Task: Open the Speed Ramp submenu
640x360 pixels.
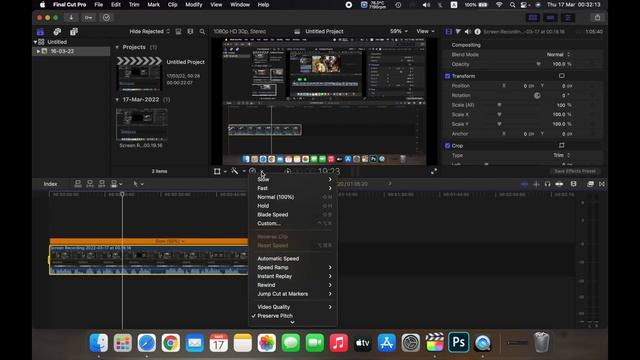Action: click(x=293, y=268)
